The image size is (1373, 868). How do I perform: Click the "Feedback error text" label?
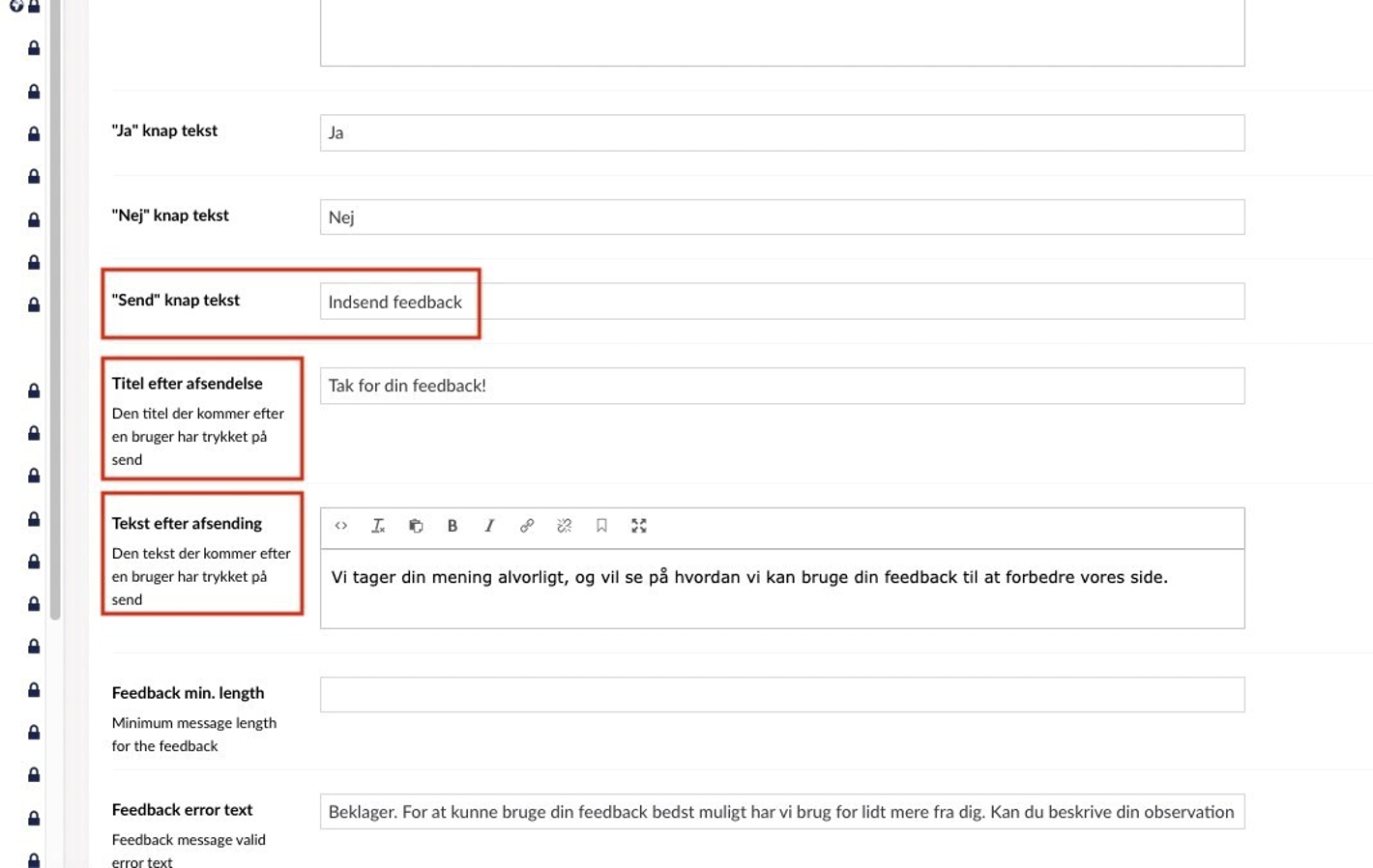click(x=182, y=810)
